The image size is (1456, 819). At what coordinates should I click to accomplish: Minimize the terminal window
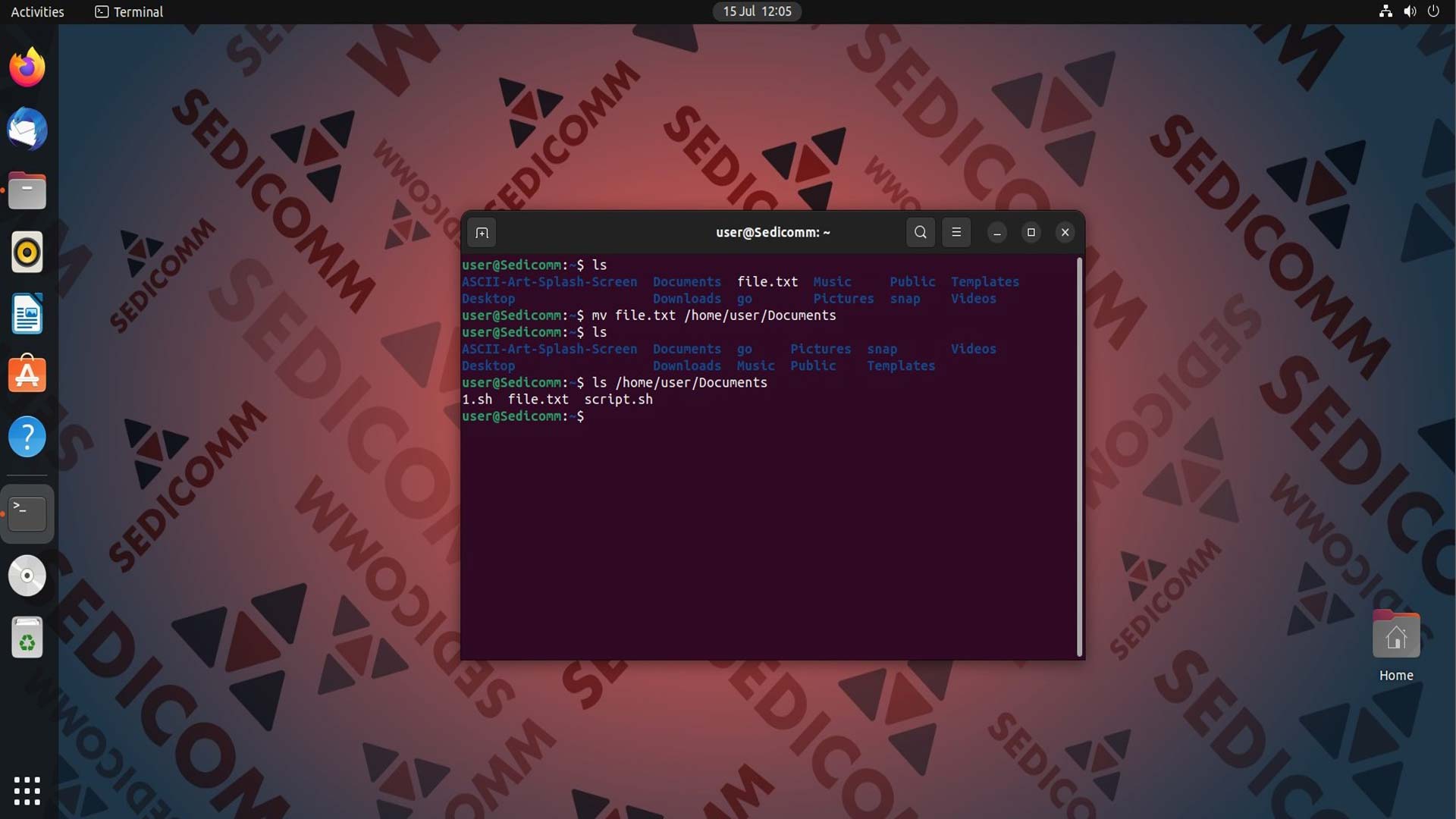(x=997, y=233)
